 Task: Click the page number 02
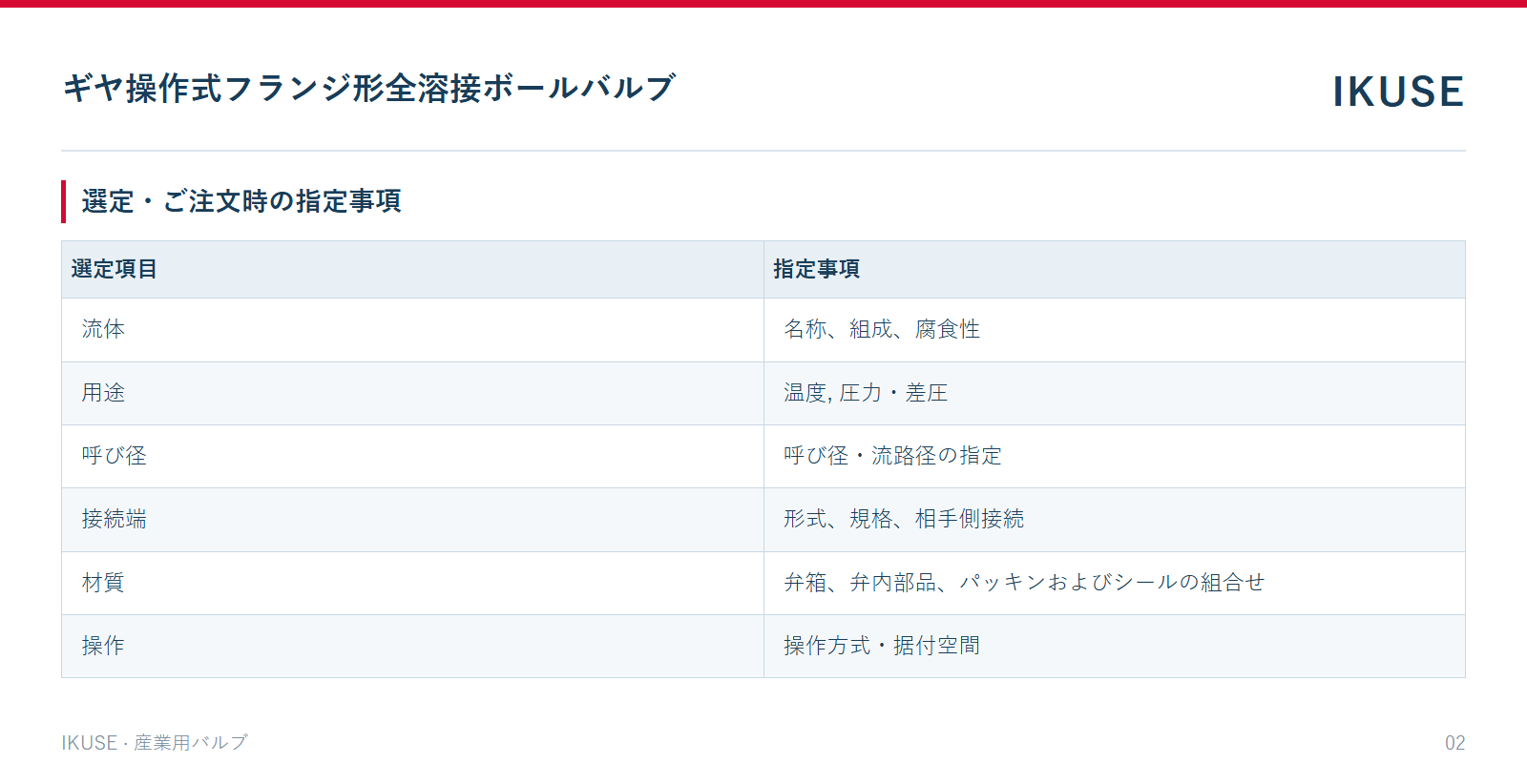pyautogui.click(x=1454, y=743)
